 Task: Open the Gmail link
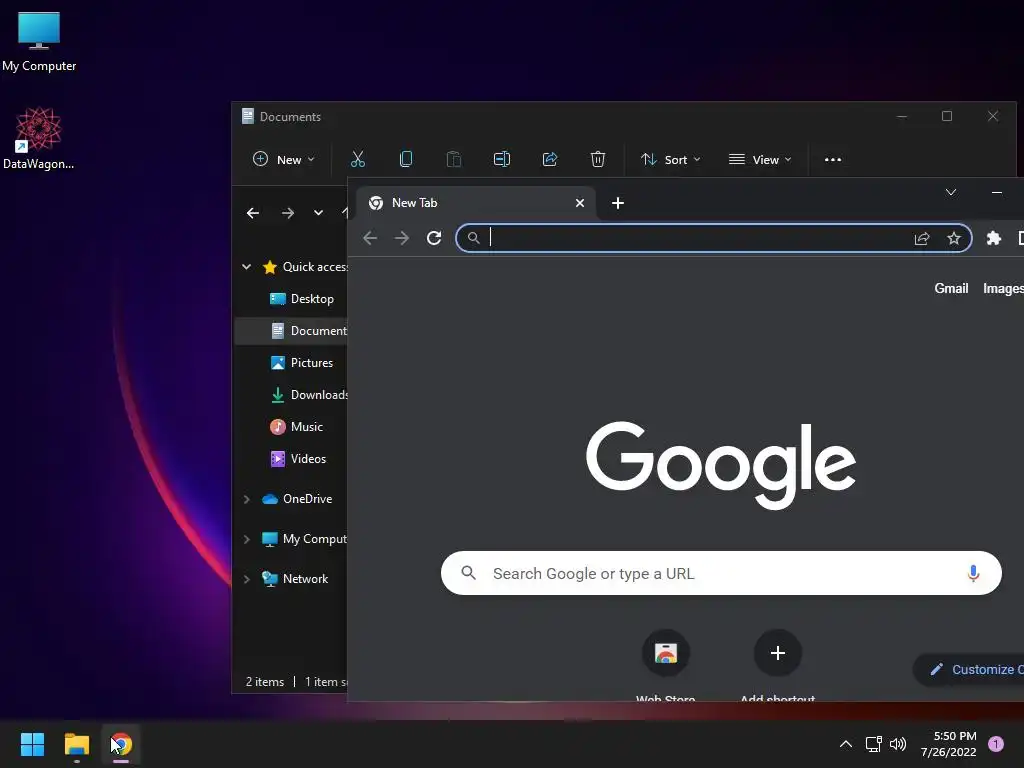coord(951,289)
